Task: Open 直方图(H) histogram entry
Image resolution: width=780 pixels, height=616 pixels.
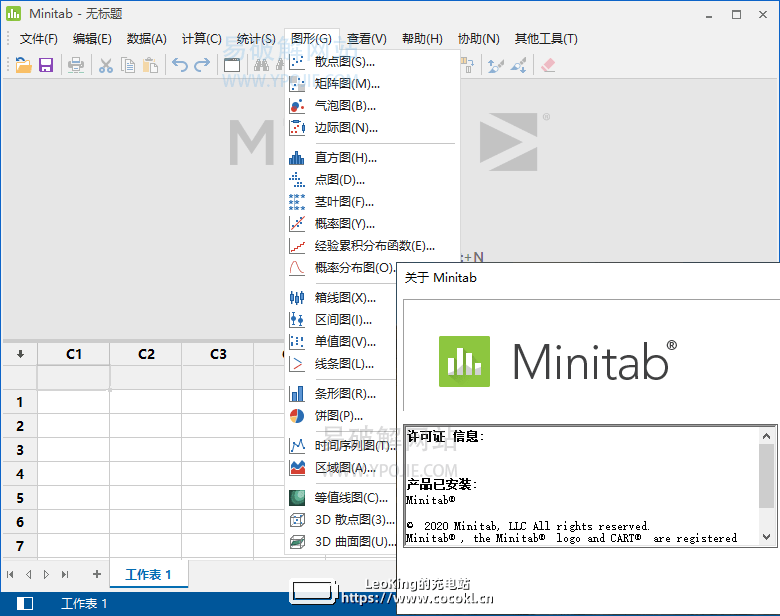Action: pyautogui.click(x=372, y=158)
